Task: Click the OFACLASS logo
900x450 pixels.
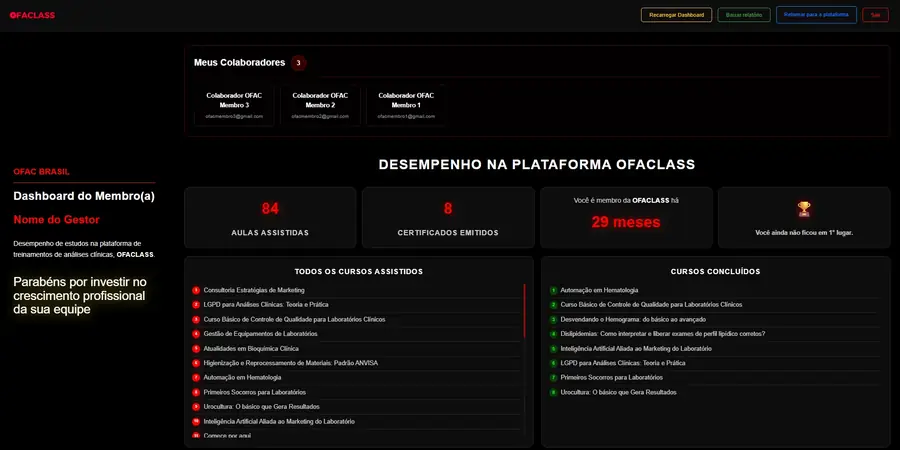Action: pos(32,15)
